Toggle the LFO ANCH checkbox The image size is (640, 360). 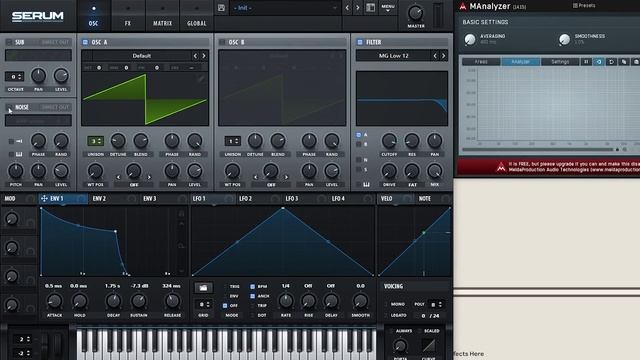(252, 296)
